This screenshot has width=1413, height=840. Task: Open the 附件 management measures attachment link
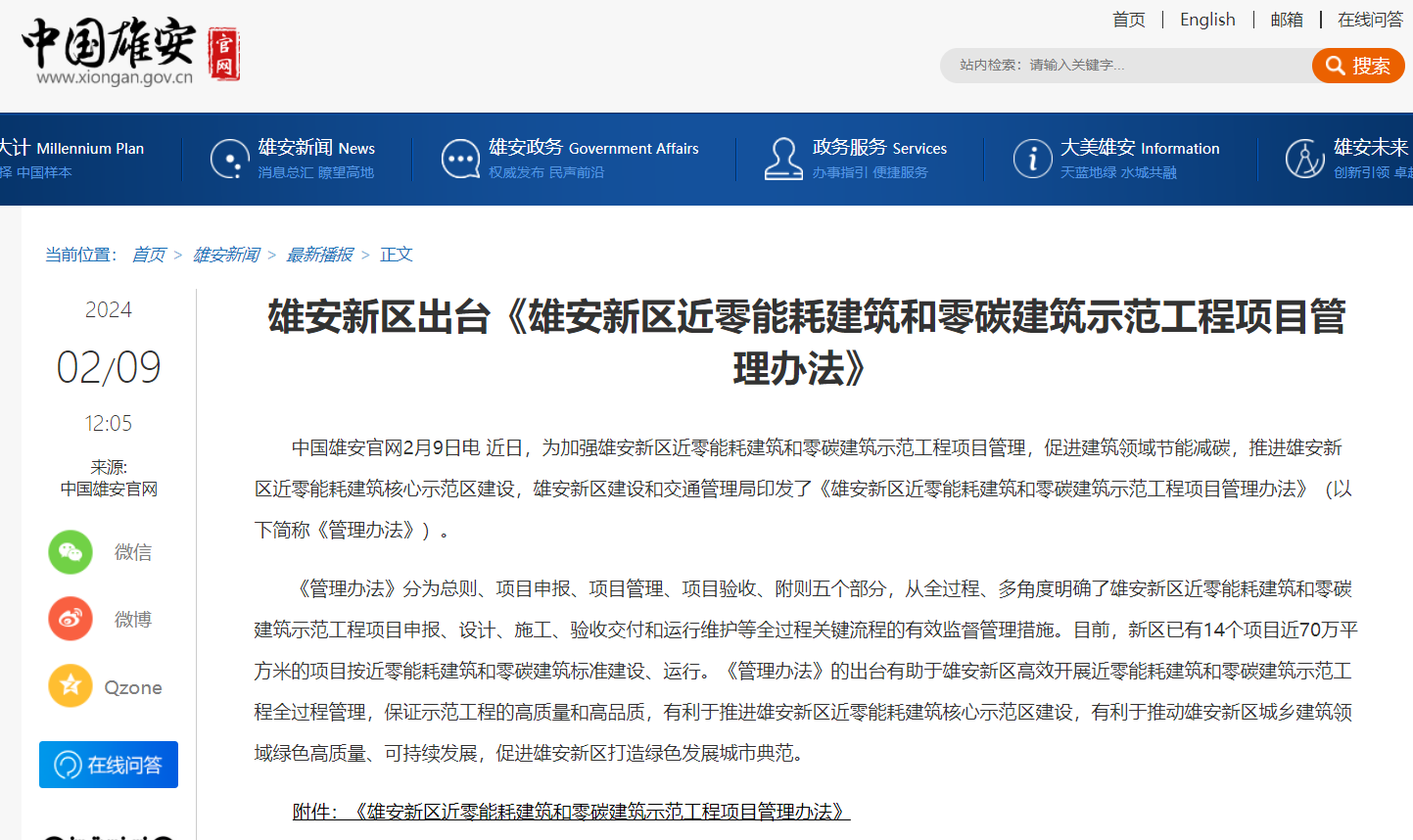[571, 812]
